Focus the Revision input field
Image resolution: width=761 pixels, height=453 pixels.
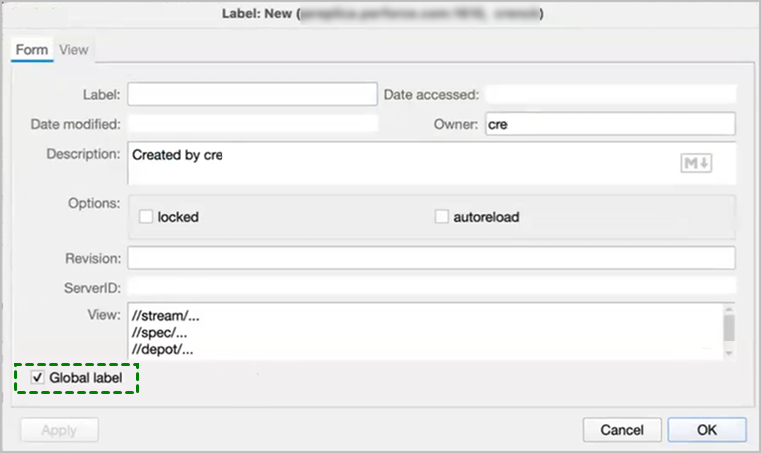[431, 258]
